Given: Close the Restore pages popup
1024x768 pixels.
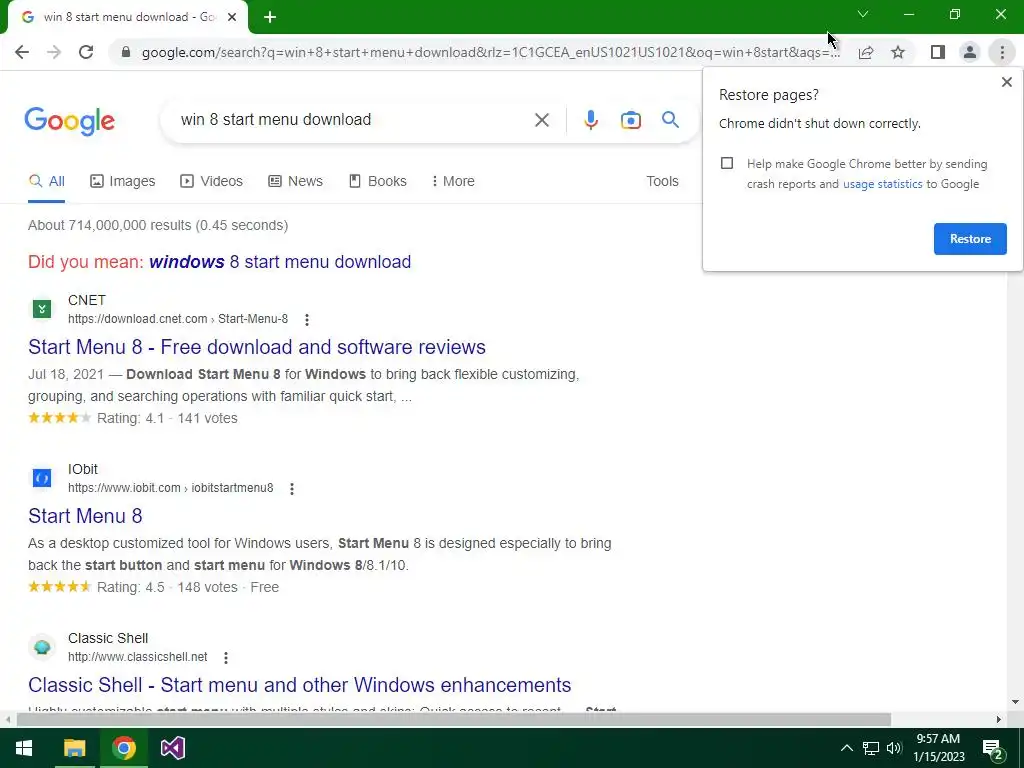Looking at the screenshot, I should point(1006,82).
